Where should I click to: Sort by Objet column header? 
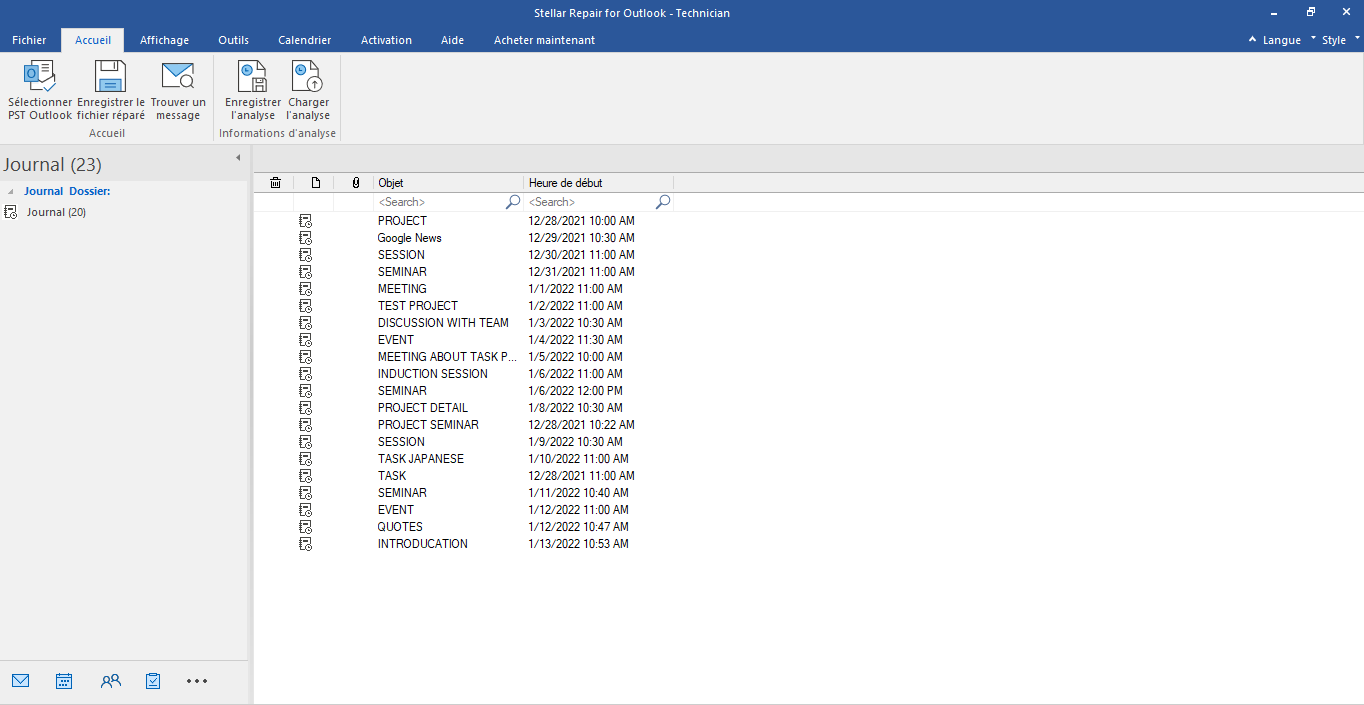[x=449, y=183]
